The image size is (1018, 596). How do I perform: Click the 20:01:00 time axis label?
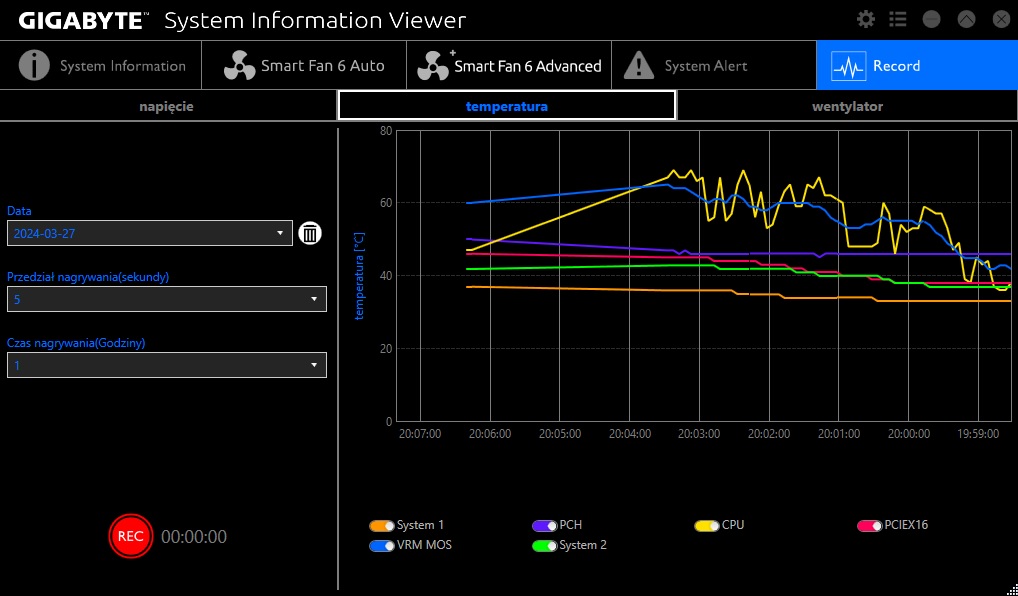[839, 434]
